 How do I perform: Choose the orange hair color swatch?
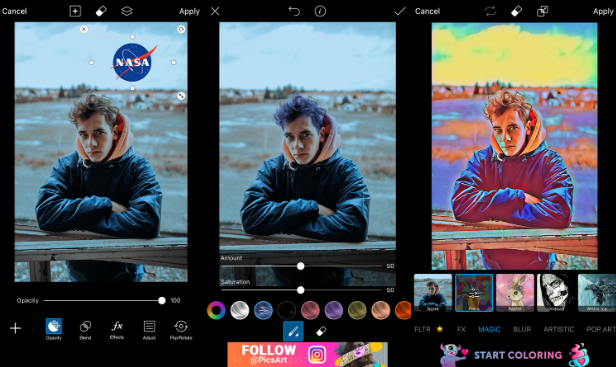pos(403,310)
